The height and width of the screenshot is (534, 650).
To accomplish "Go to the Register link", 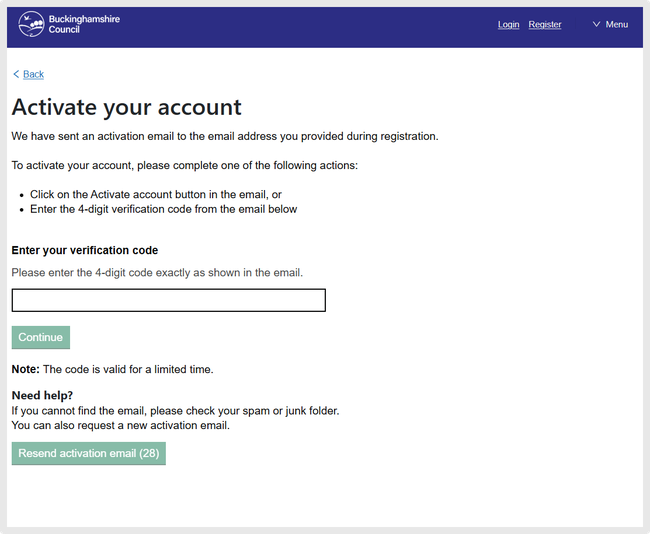I will [x=545, y=25].
